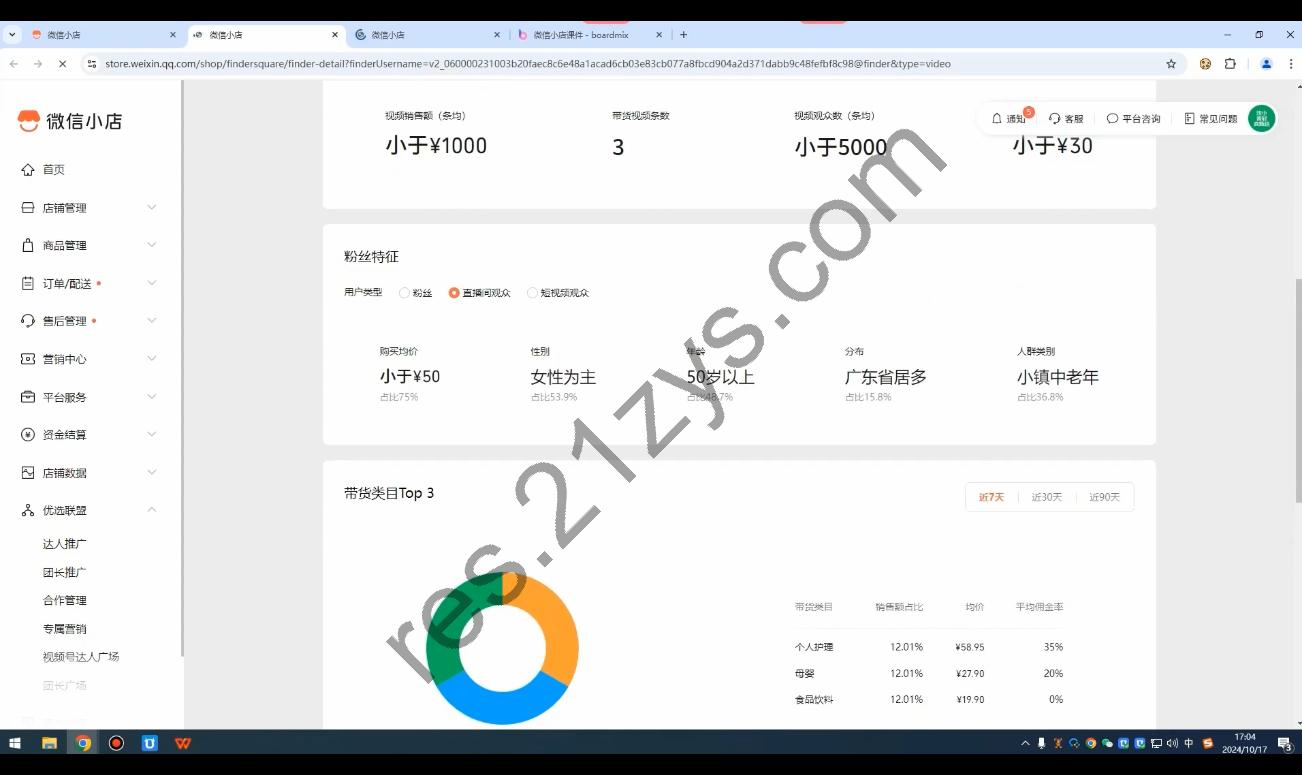Open new browser tab
The width and height of the screenshot is (1302, 775).
[684, 34]
